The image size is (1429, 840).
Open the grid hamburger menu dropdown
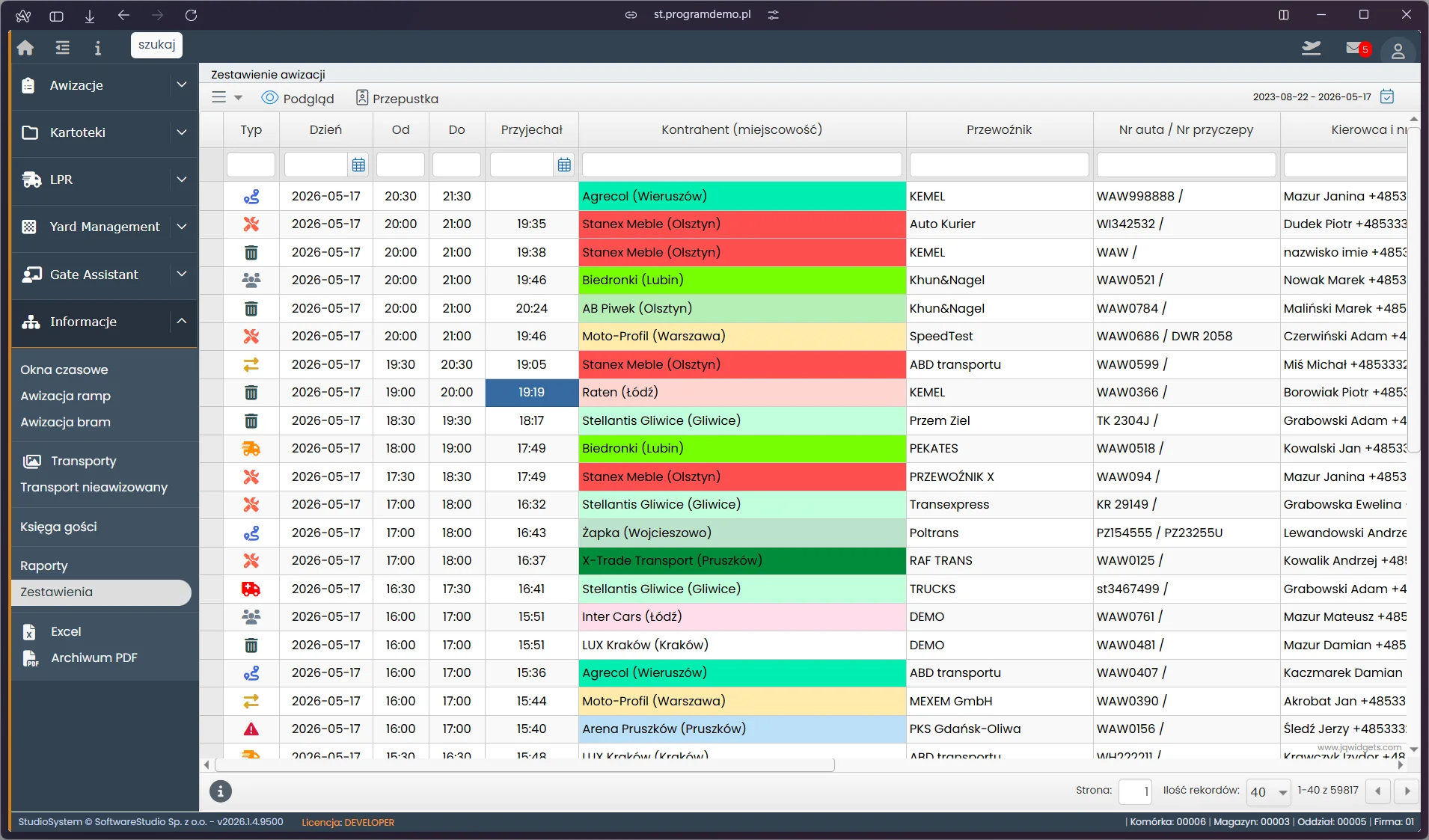(x=227, y=97)
